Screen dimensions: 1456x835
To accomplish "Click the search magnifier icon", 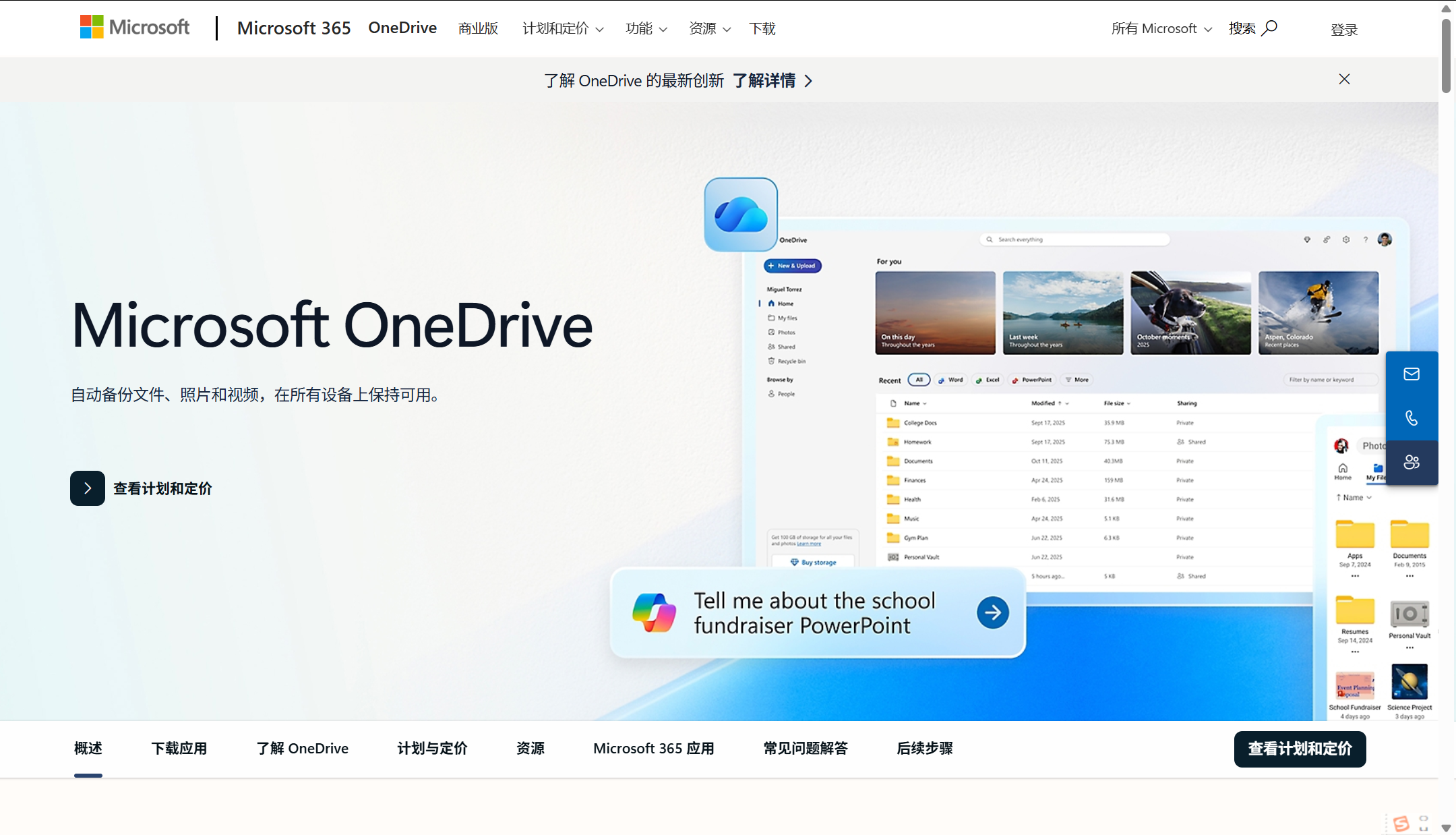I will 1269,28.
